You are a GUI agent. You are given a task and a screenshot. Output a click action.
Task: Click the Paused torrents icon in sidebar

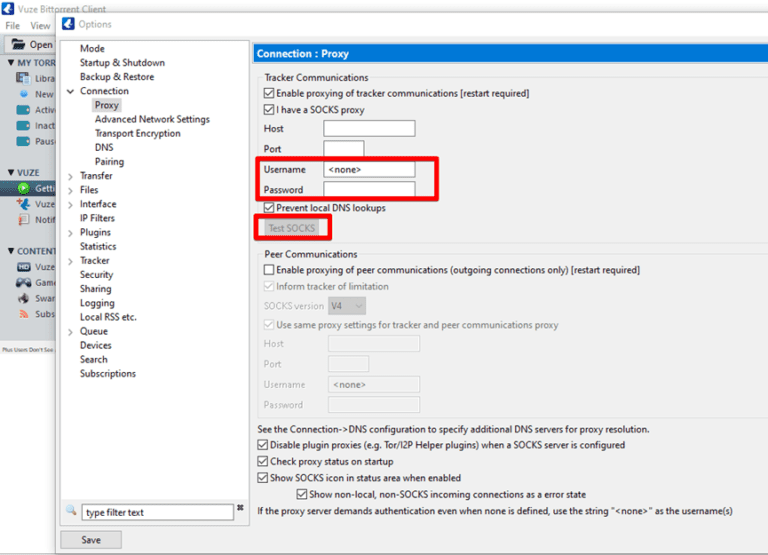23,141
